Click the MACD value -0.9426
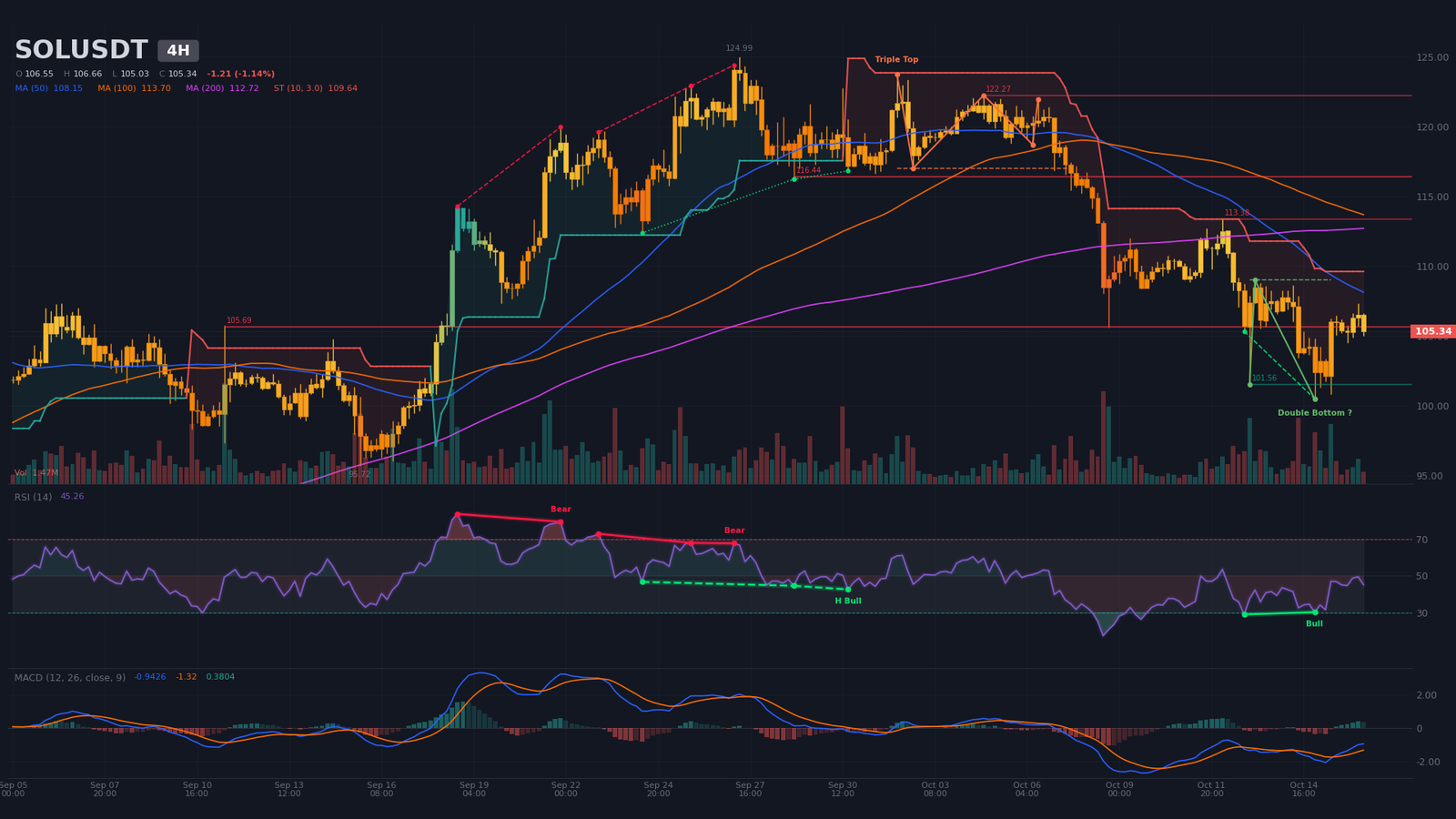This screenshot has height=819, width=1456. [x=150, y=677]
